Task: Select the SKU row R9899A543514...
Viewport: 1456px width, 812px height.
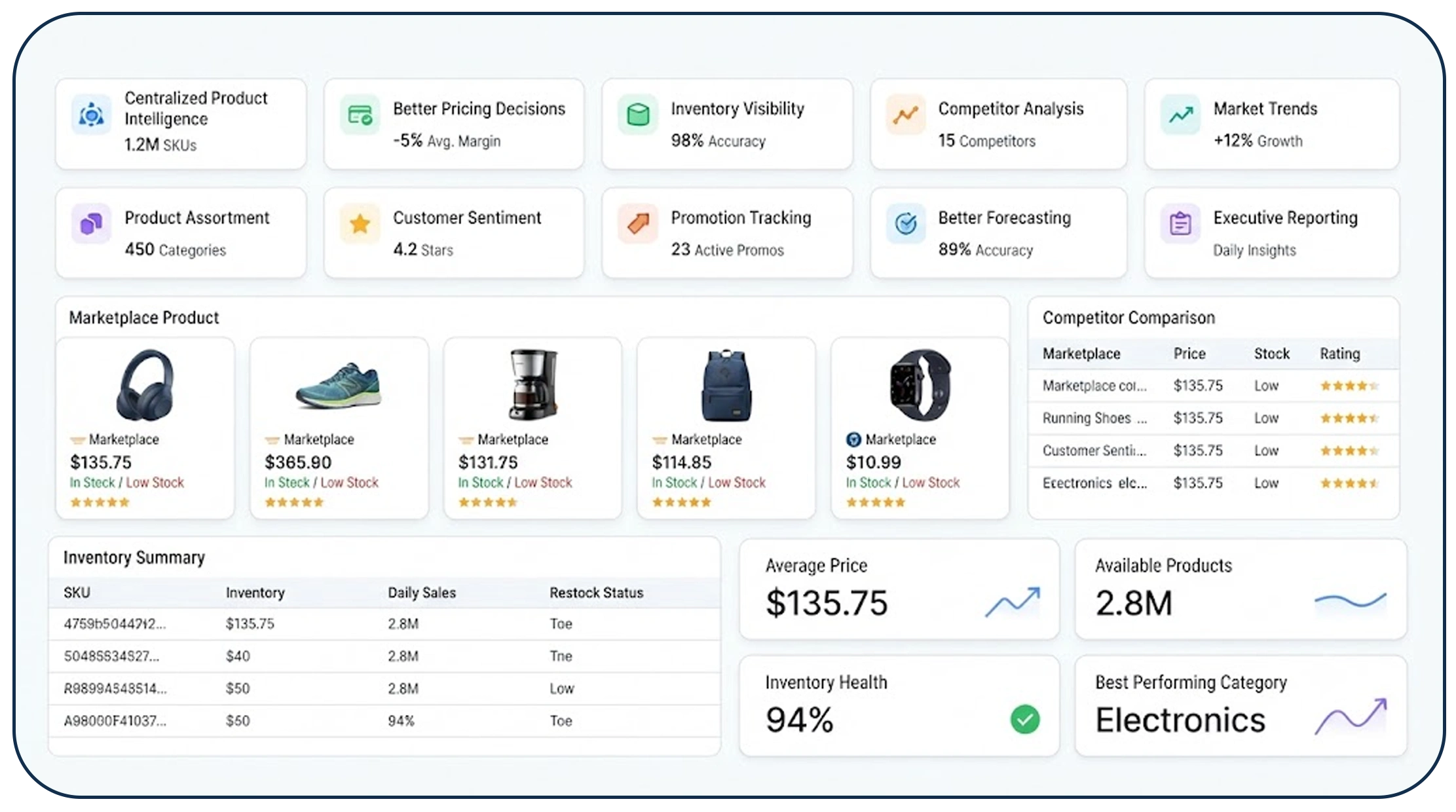Action: tap(384, 689)
